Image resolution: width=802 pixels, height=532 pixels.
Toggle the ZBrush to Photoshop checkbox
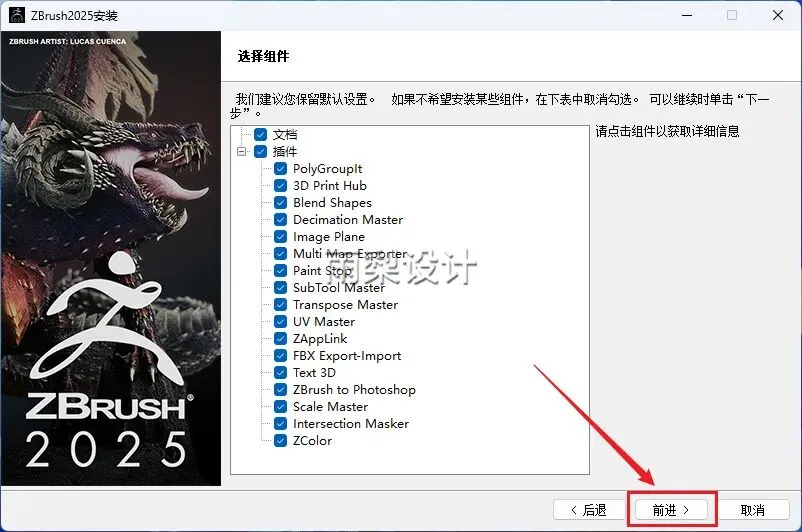click(x=280, y=389)
